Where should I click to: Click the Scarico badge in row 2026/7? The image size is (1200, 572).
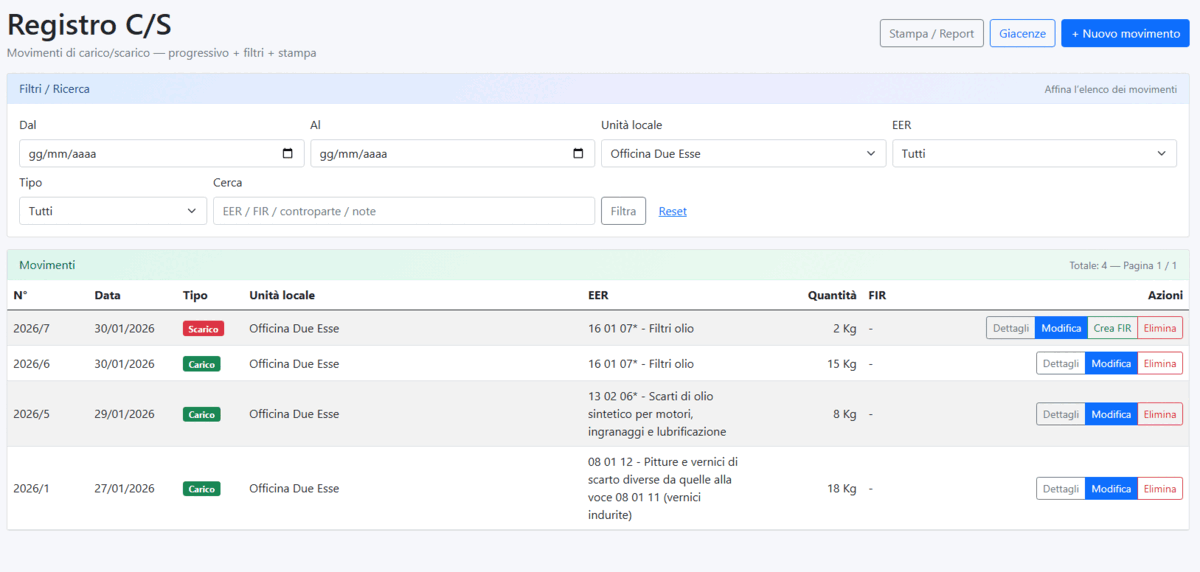[x=203, y=329]
